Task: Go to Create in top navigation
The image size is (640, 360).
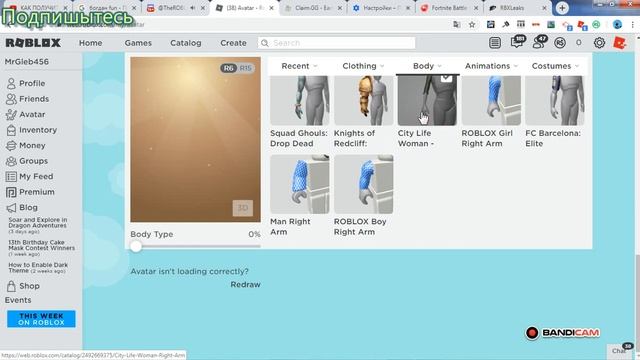Action: [233, 43]
